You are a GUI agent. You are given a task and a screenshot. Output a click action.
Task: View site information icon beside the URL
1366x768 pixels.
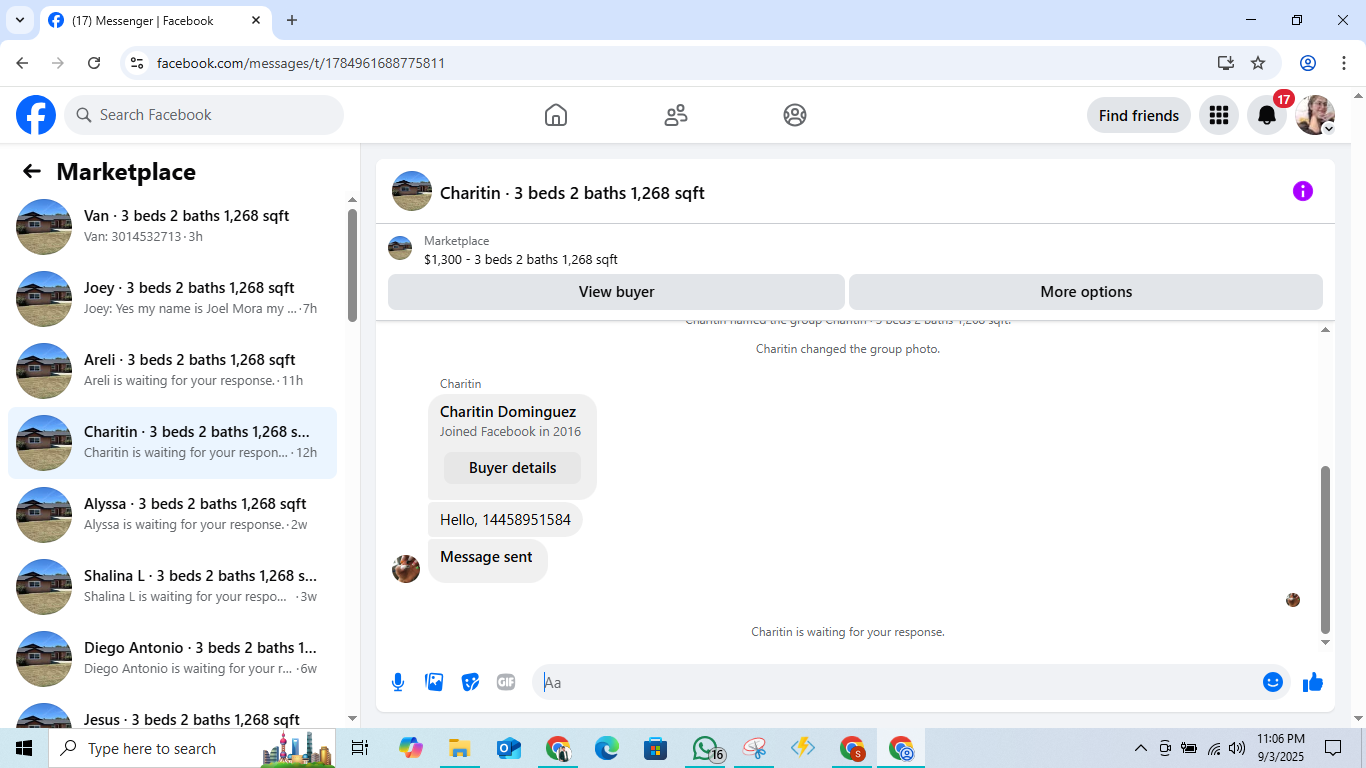pyautogui.click(x=137, y=63)
